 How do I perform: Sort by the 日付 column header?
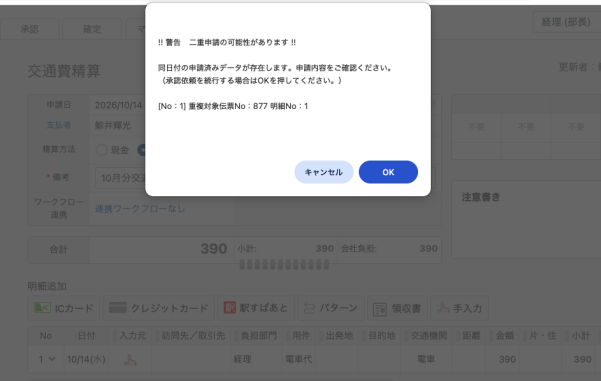click(86, 336)
